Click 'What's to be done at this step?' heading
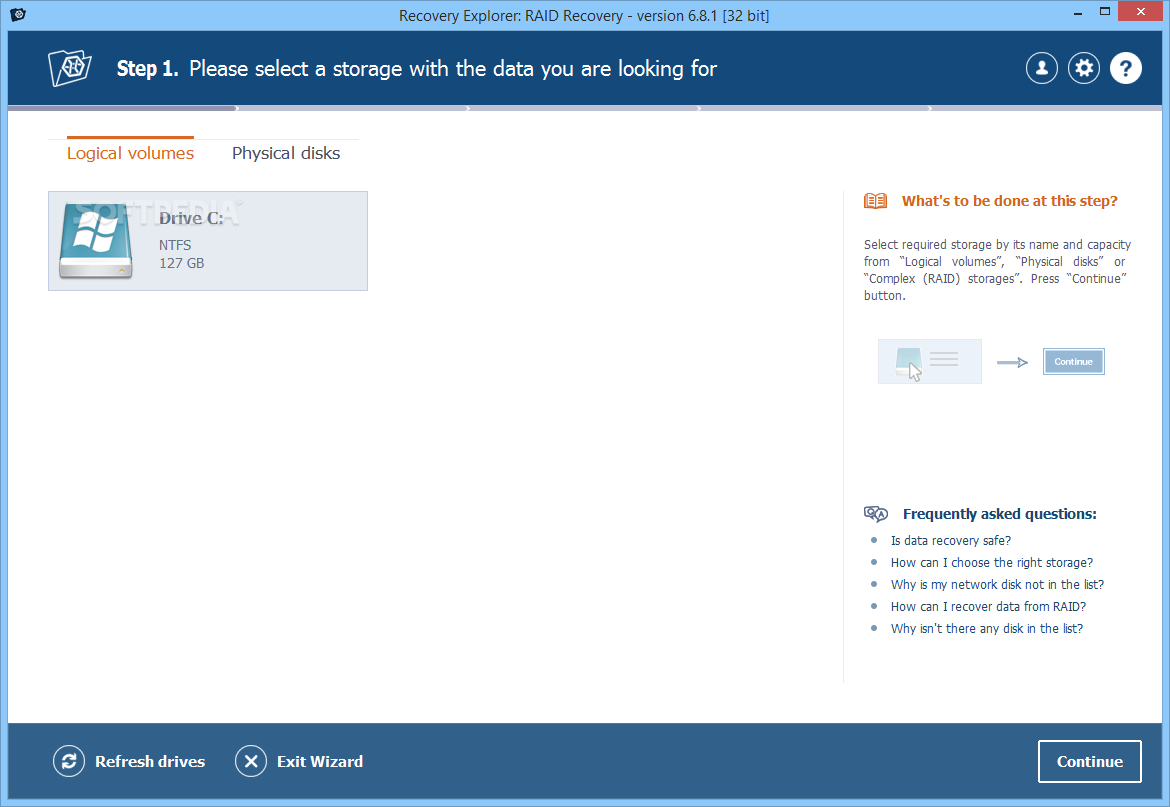Viewport: 1170px width, 807px height. [x=1010, y=201]
